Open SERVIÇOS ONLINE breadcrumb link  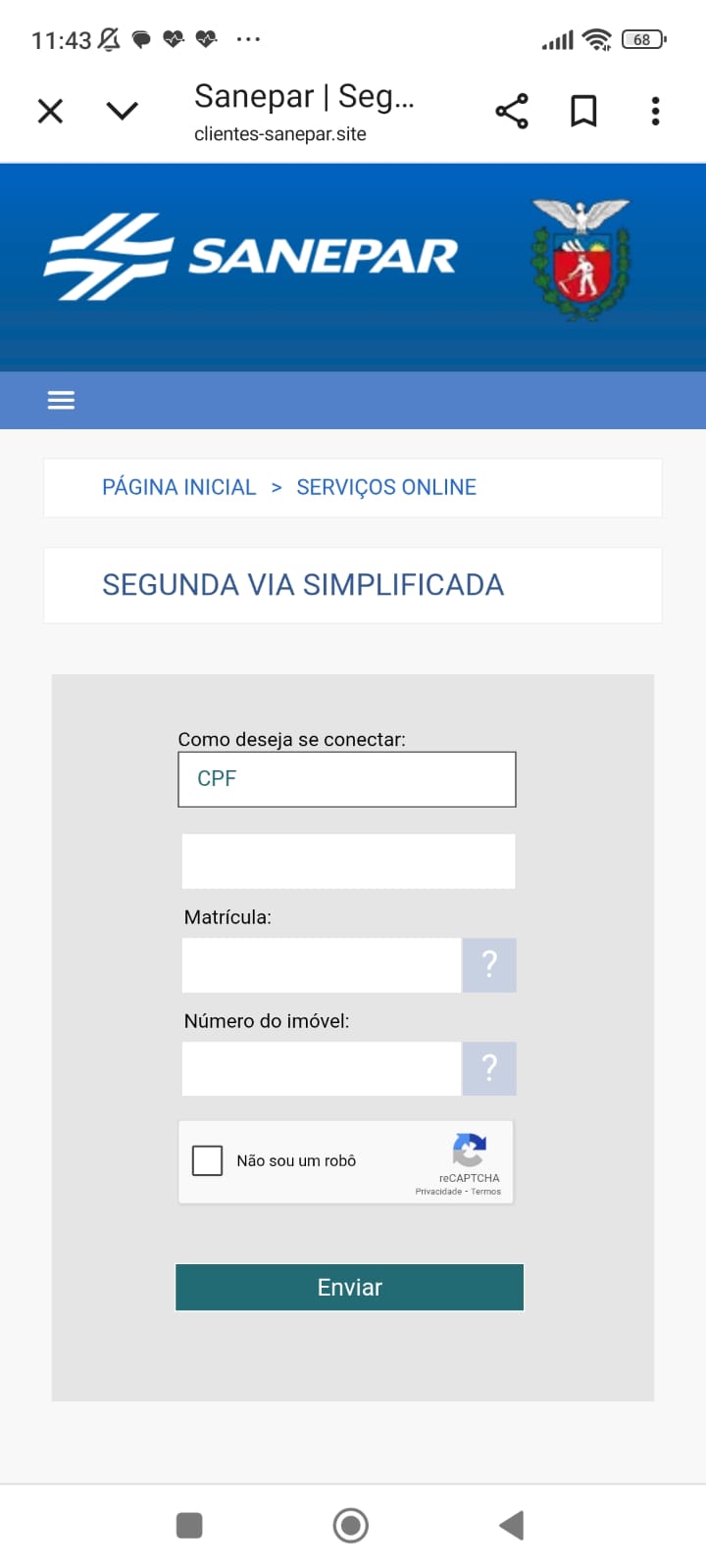click(386, 487)
